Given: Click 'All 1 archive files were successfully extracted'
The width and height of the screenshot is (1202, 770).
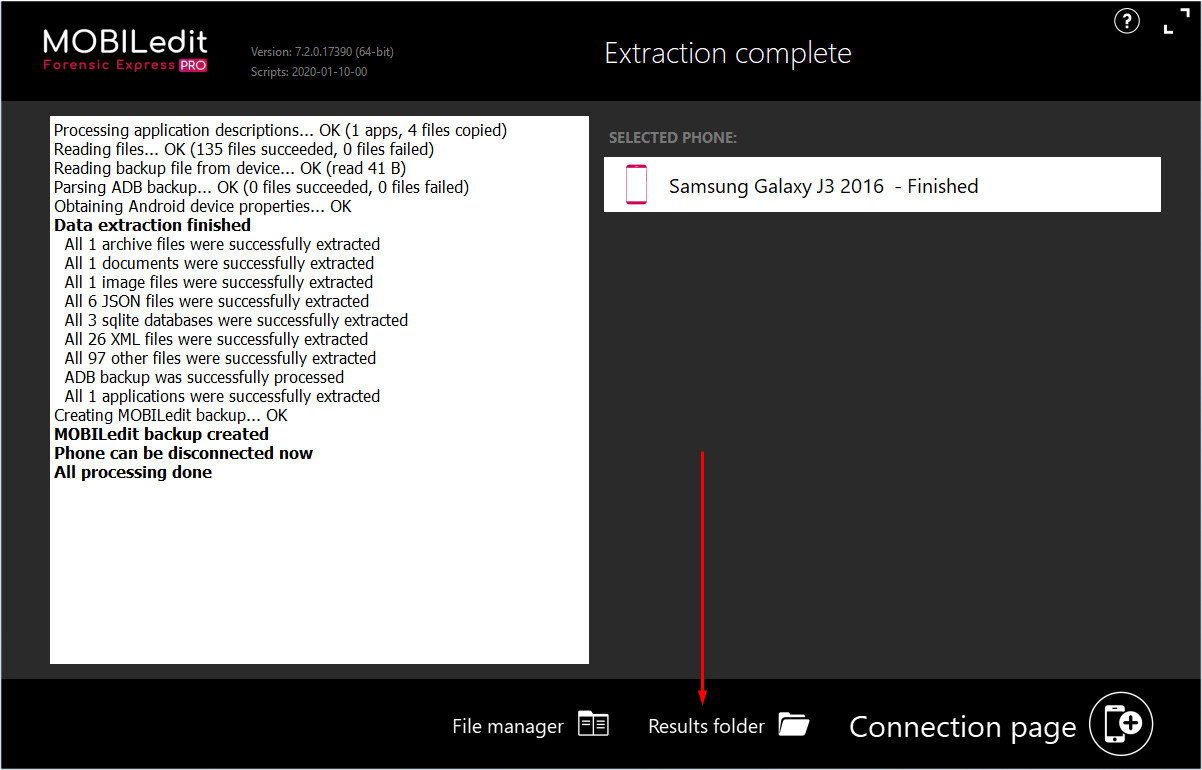Looking at the screenshot, I should pos(222,244).
